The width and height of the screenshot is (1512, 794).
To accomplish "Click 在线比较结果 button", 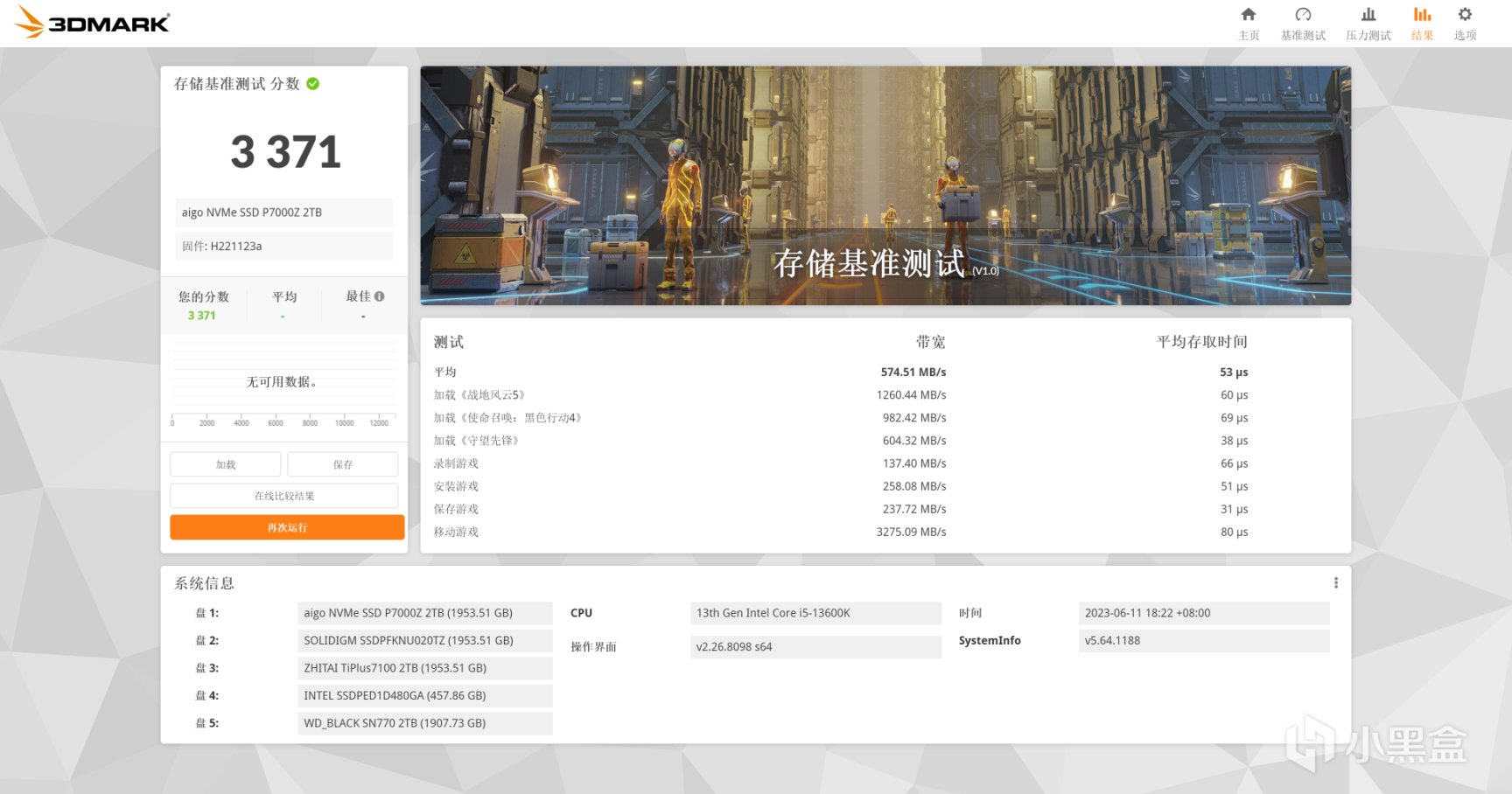I will pos(284,496).
